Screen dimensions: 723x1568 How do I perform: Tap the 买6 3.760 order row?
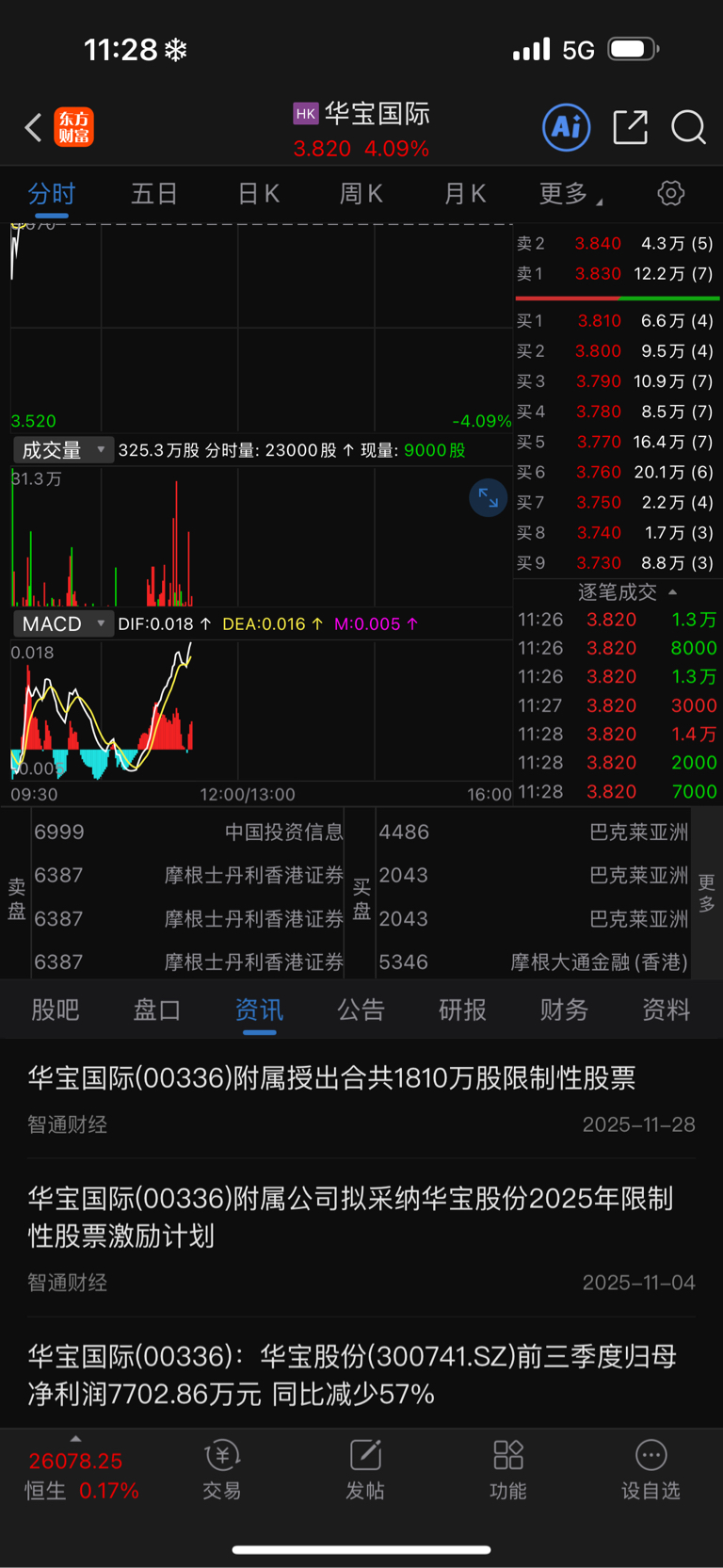point(618,471)
